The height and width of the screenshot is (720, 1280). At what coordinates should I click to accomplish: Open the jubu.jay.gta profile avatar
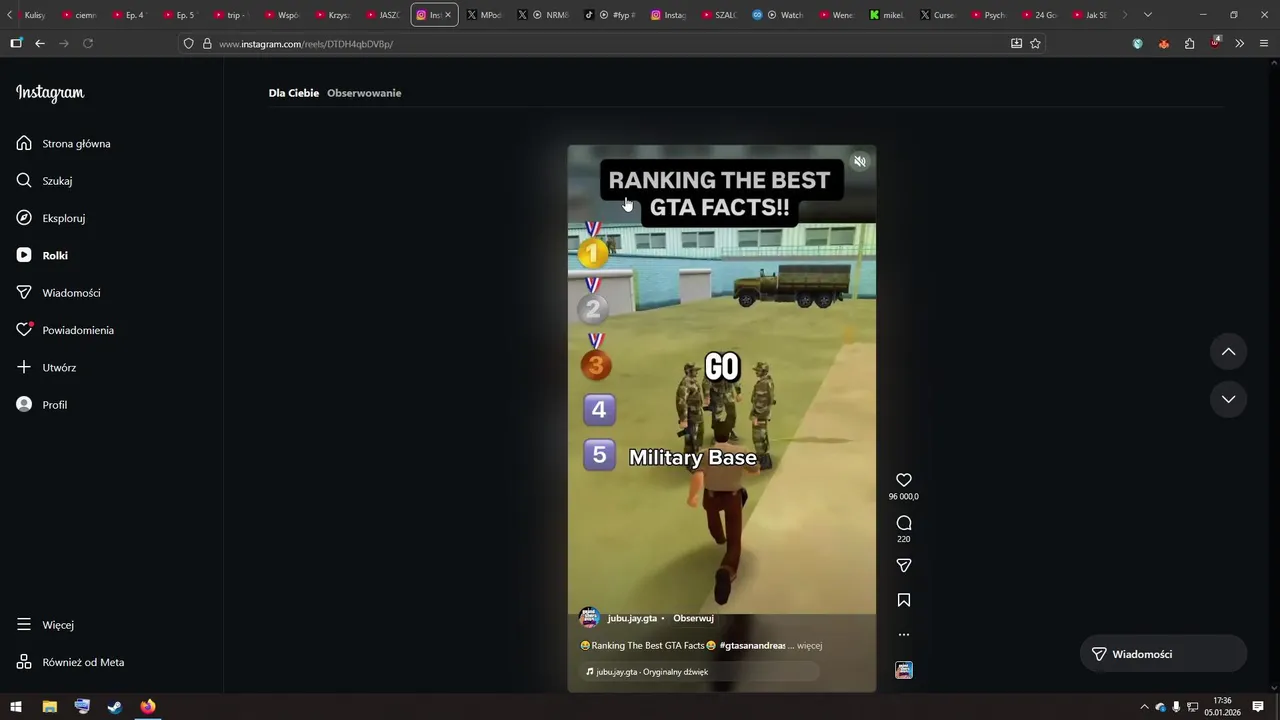coord(590,618)
